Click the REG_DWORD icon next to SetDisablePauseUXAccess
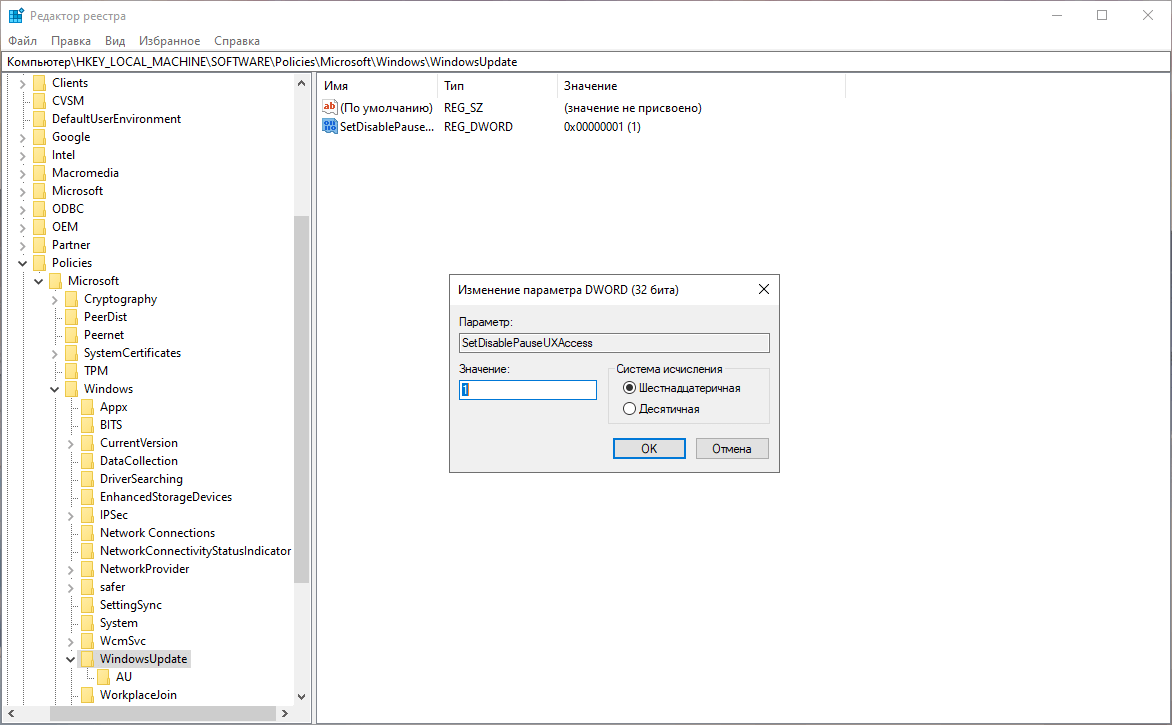This screenshot has width=1172, height=725. (329, 126)
